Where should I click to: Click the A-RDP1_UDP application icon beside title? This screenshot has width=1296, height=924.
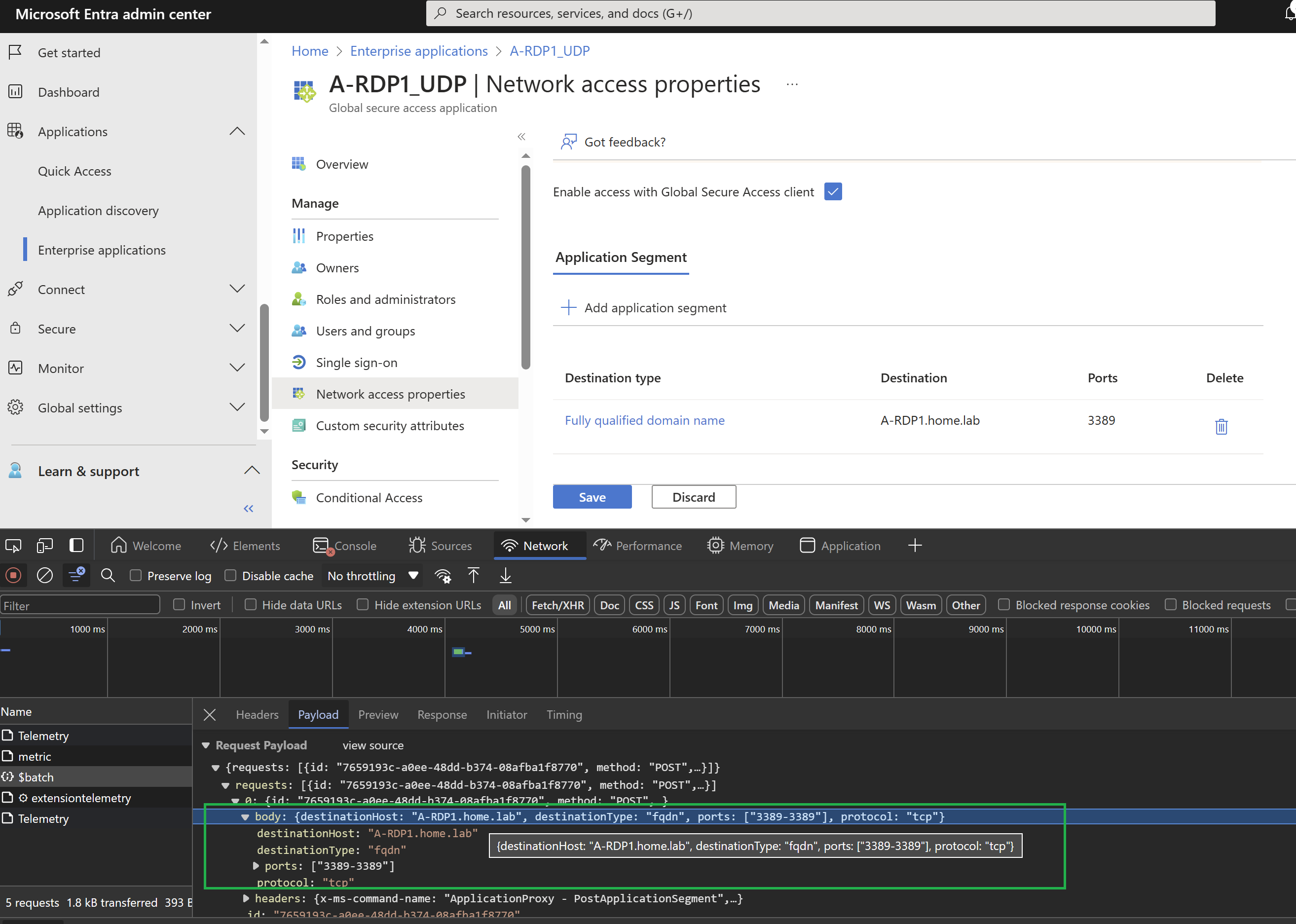click(x=304, y=91)
